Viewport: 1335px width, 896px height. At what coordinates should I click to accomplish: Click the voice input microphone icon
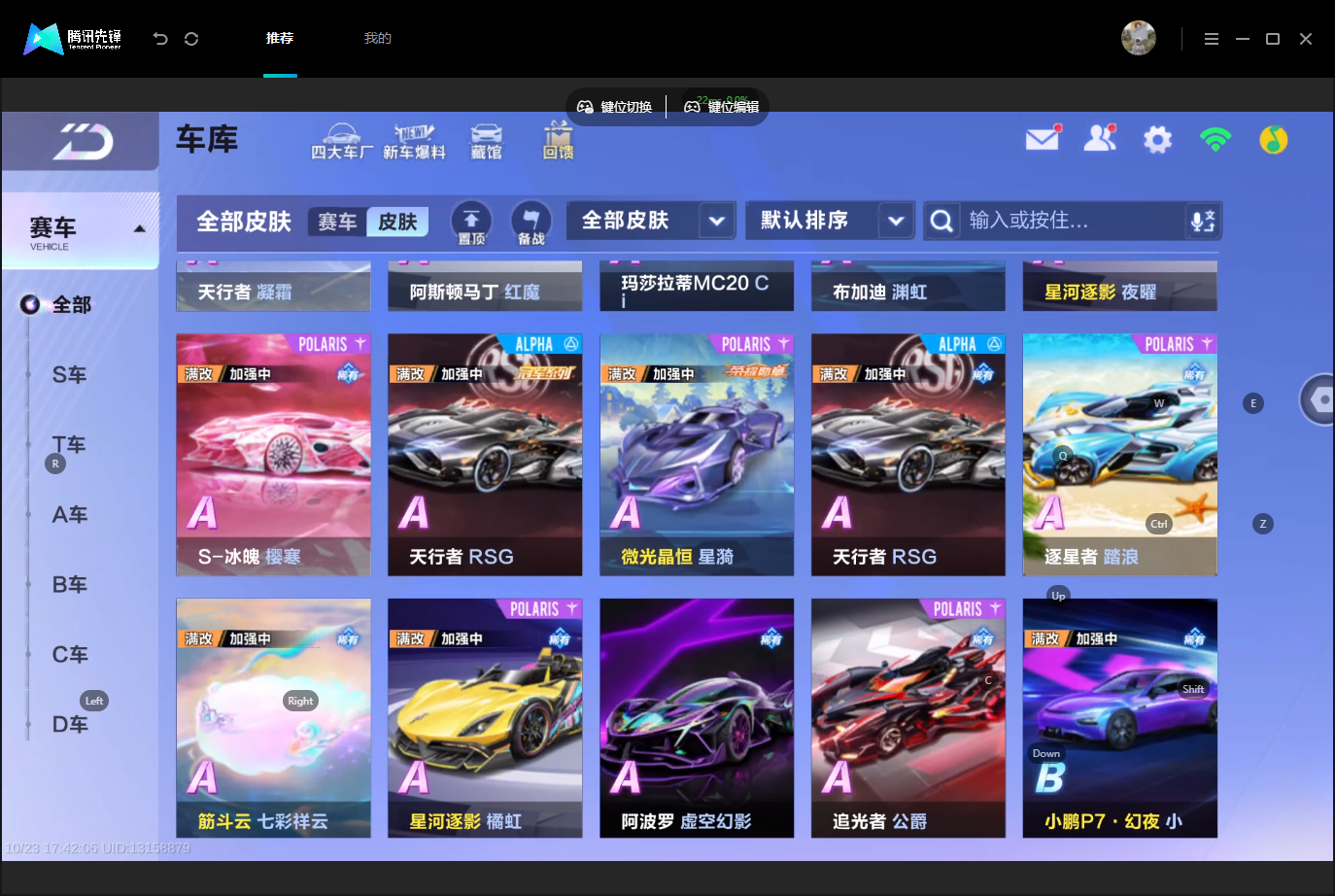pos(1202,222)
